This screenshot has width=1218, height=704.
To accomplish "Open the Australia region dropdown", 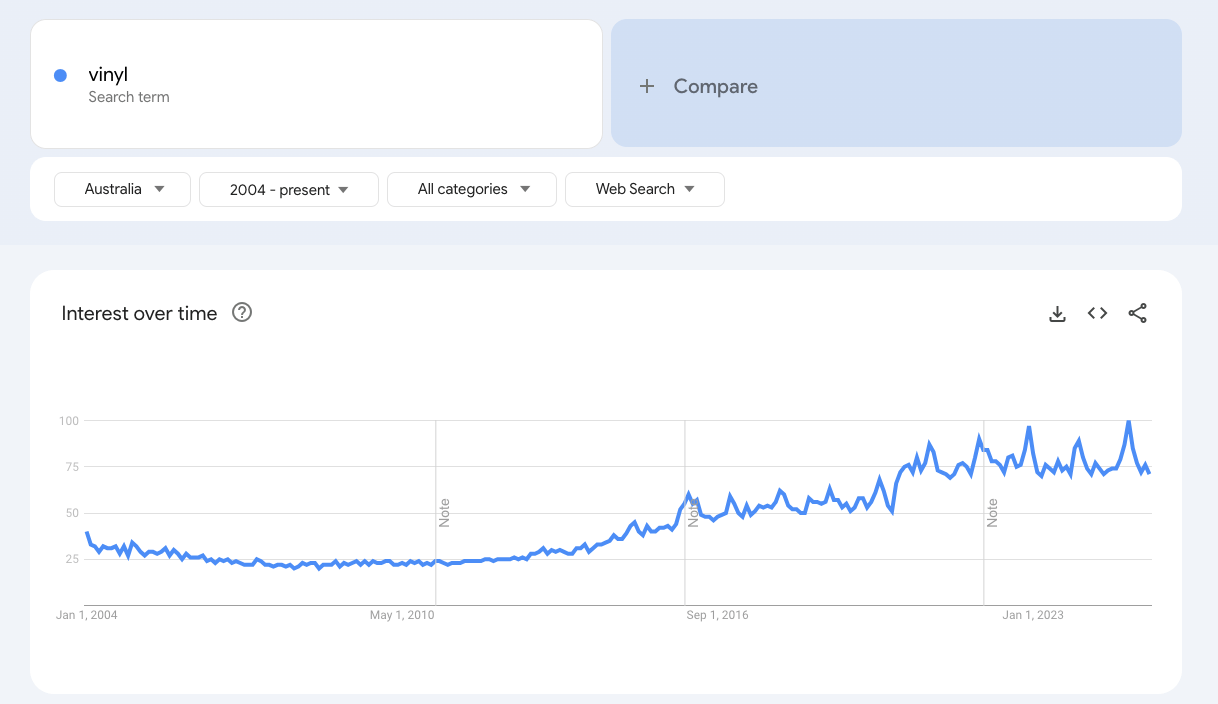I will tap(122, 189).
